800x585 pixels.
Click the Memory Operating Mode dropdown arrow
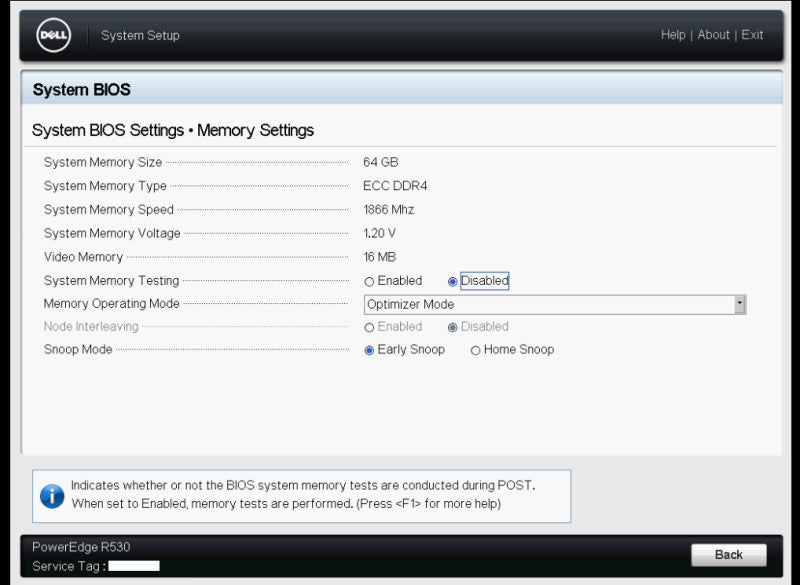(739, 304)
